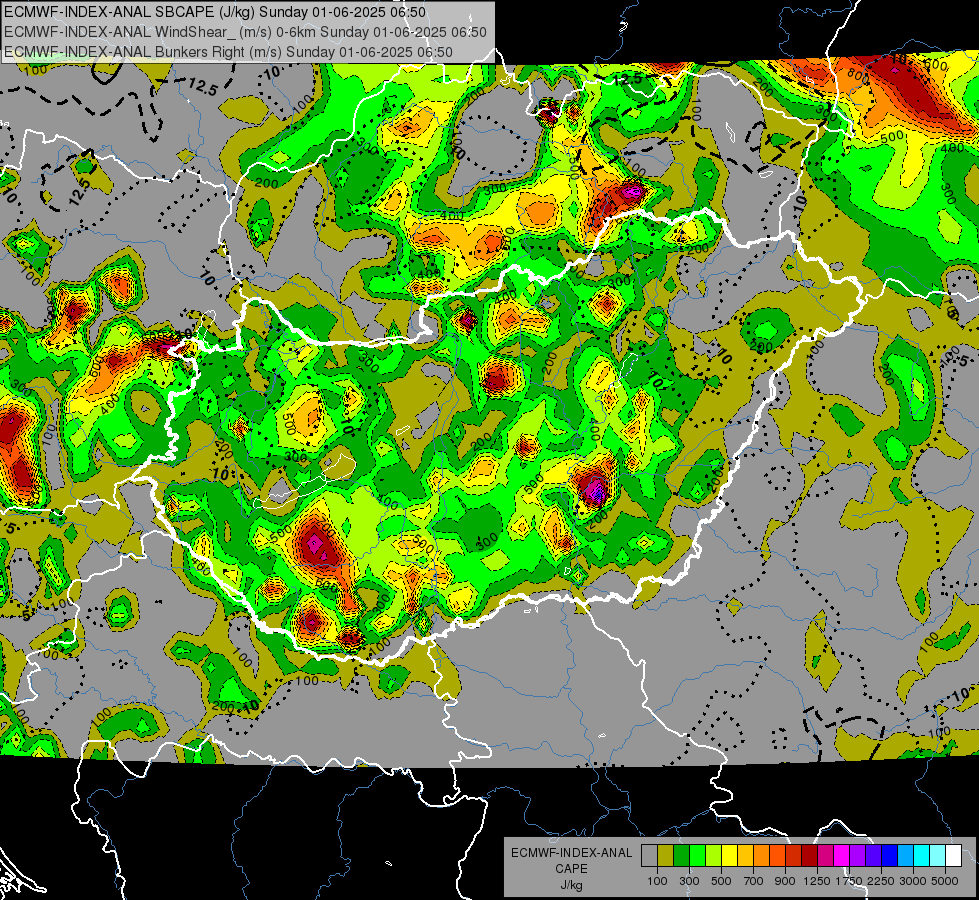Click the 500 label under the legend

[721, 881]
